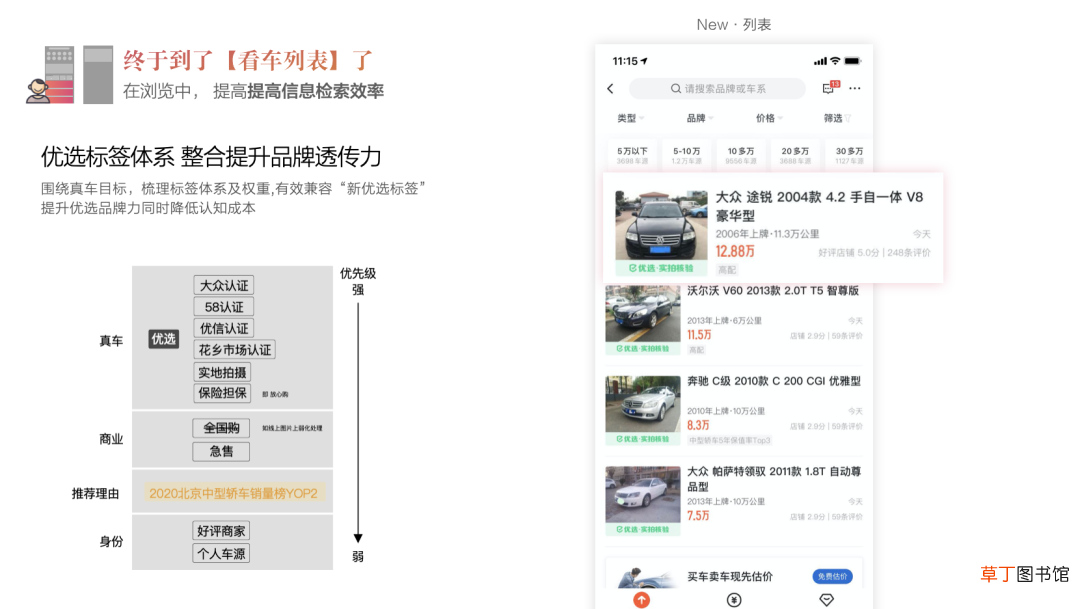
Task: Focus the 请搜索品牌或车系 search field
Action: (x=717, y=89)
